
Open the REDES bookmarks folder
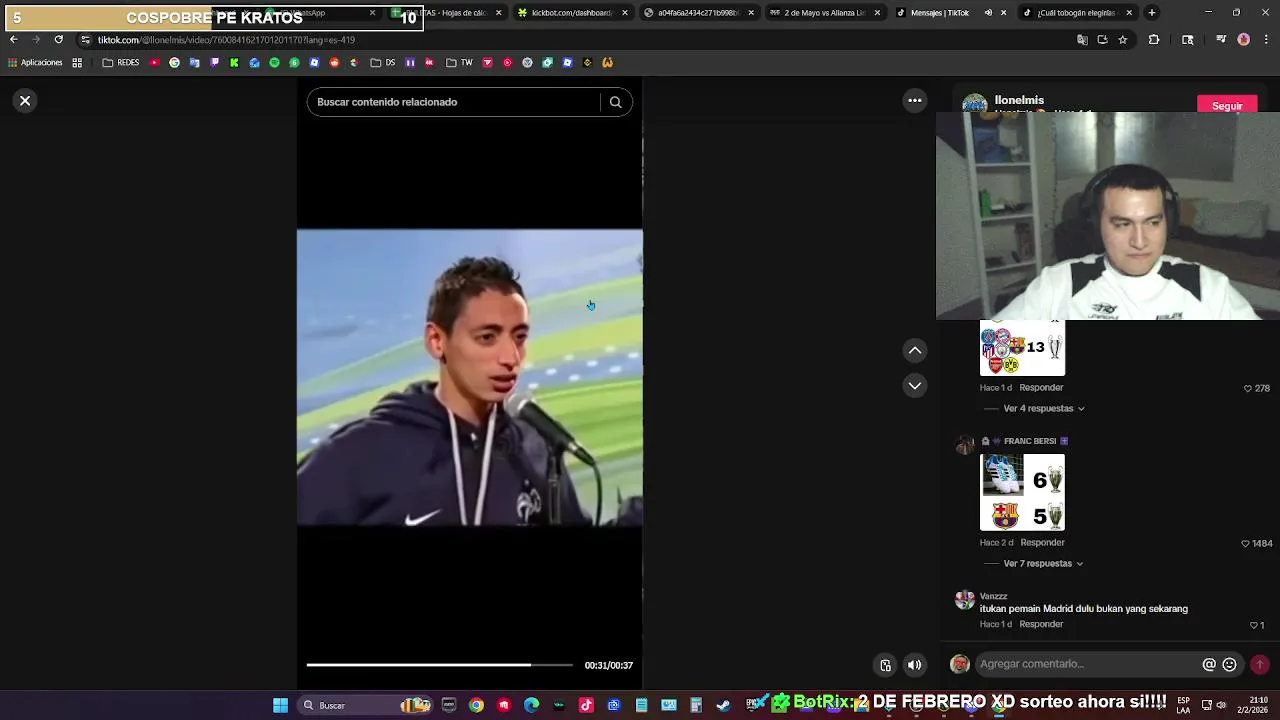[x=121, y=62]
